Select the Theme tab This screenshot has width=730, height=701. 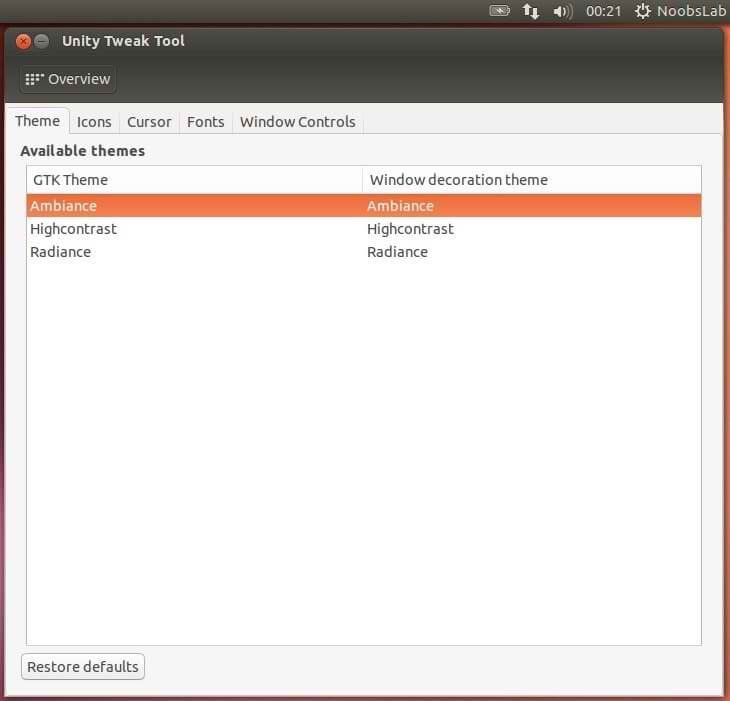tap(38, 121)
